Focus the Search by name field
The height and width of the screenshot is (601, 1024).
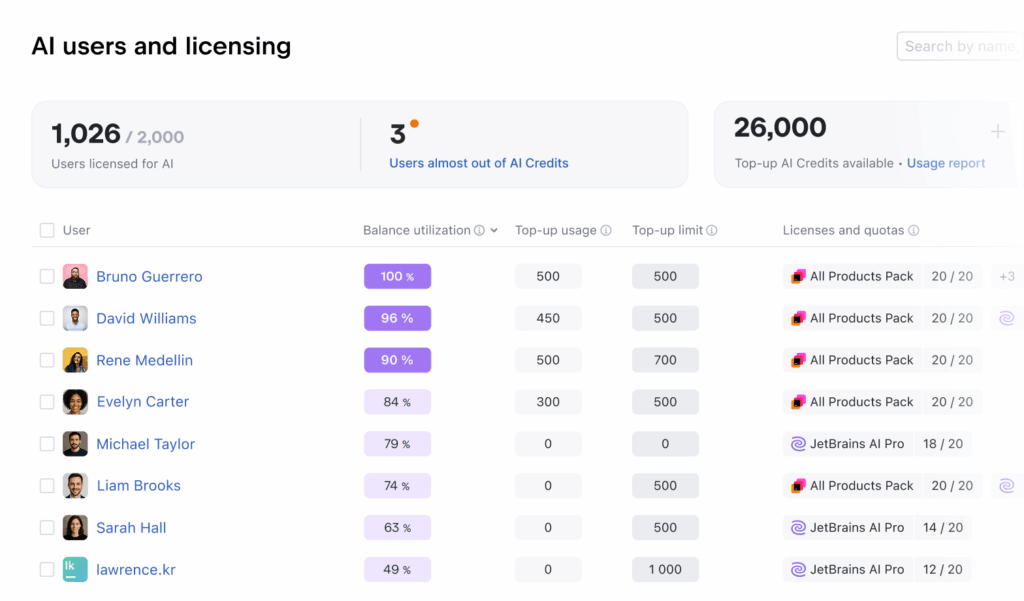pos(958,46)
